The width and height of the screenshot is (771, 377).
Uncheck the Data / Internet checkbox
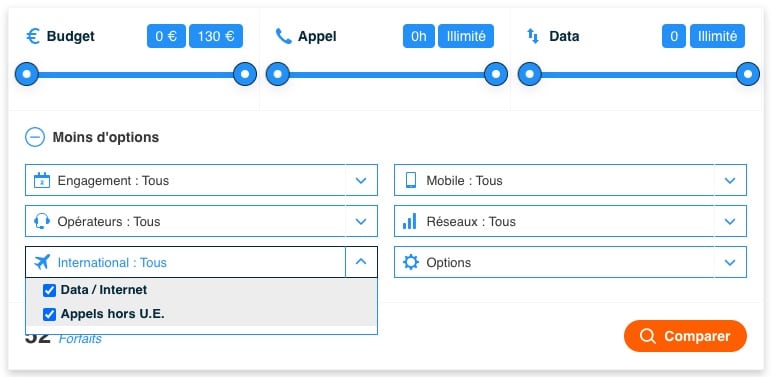click(x=49, y=290)
